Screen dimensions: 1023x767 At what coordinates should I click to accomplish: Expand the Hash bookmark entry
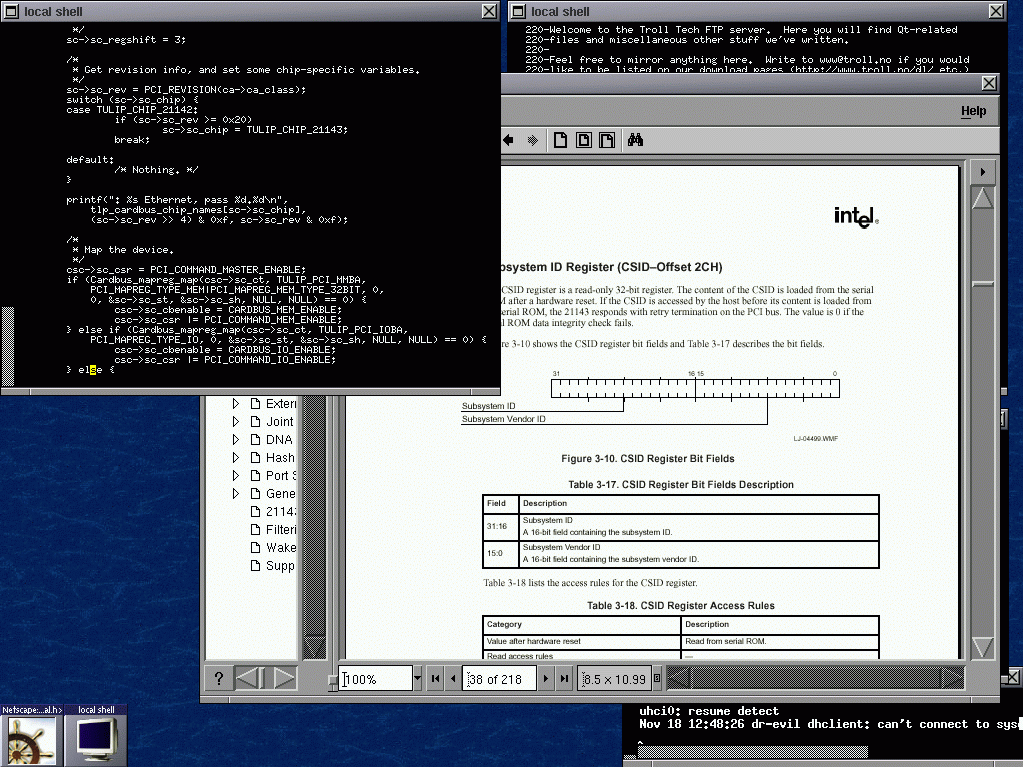click(236, 458)
